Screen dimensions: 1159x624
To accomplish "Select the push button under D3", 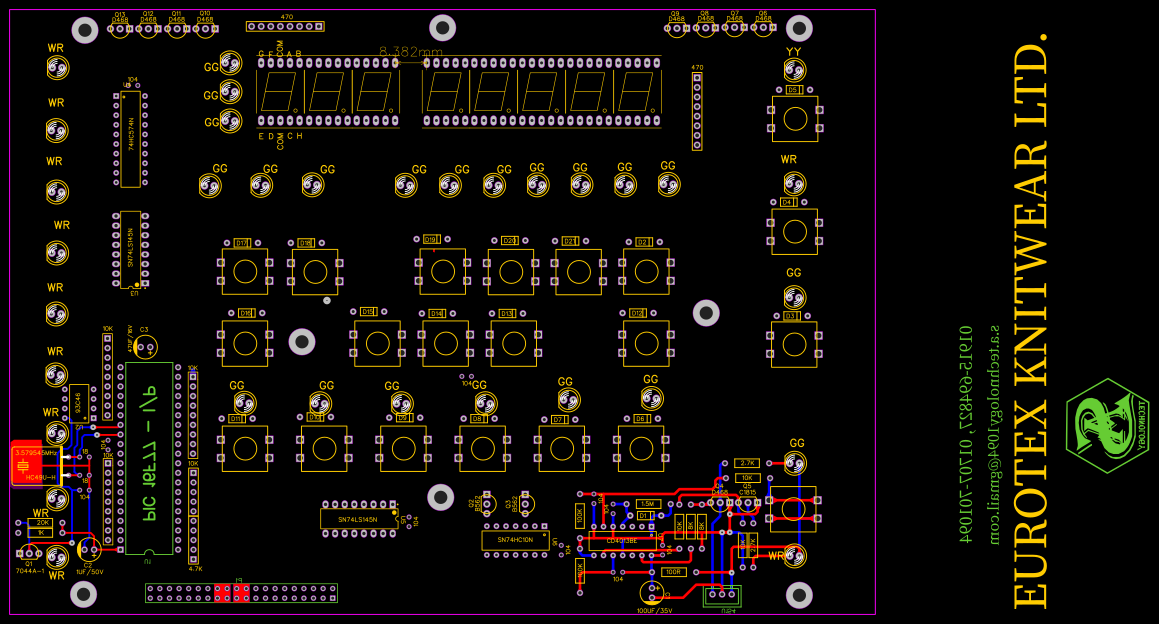I will (x=794, y=345).
